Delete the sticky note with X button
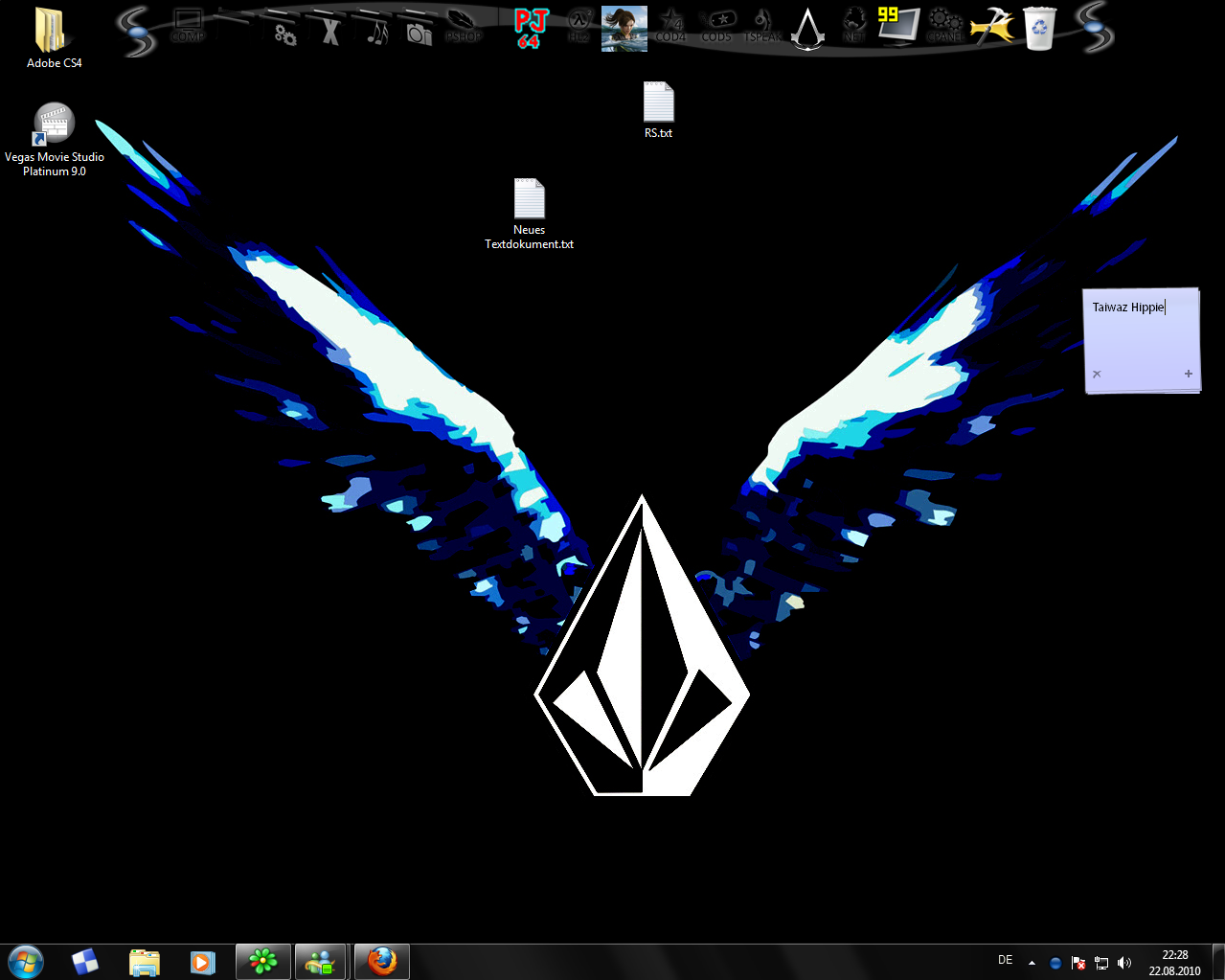Screen dimensions: 1225x980 (x=1097, y=375)
